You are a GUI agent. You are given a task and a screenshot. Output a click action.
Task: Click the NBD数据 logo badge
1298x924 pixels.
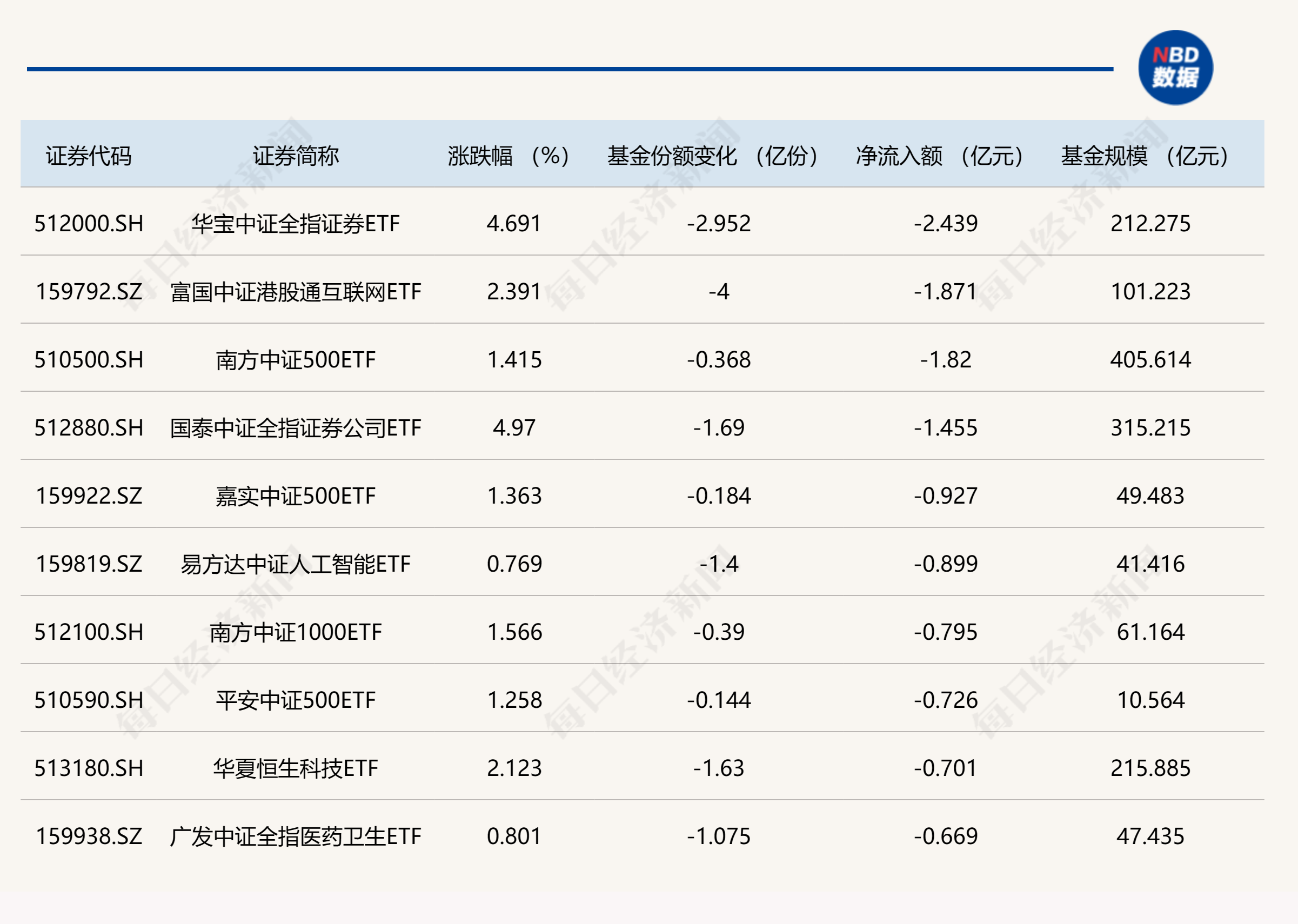pyautogui.click(x=1175, y=68)
